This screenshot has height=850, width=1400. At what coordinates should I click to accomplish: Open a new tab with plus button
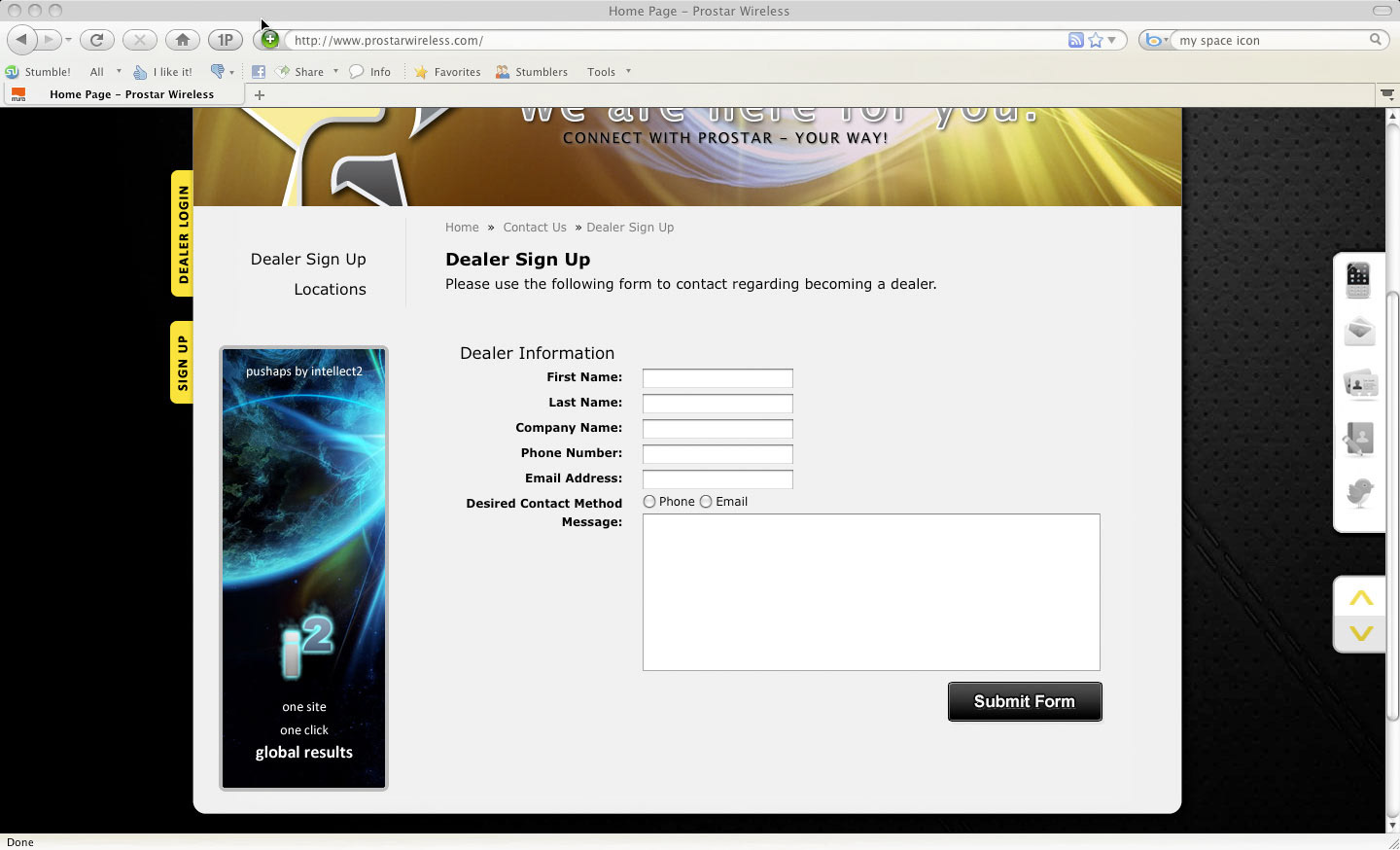tap(260, 95)
